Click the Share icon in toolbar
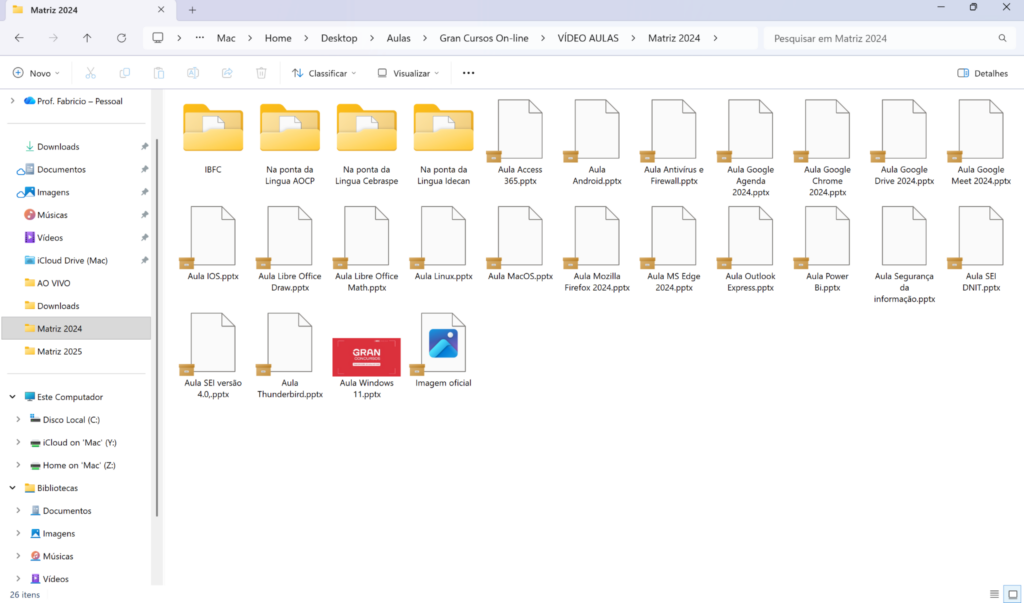The height and width of the screenshot is (603, 1024). pos(227,73)
